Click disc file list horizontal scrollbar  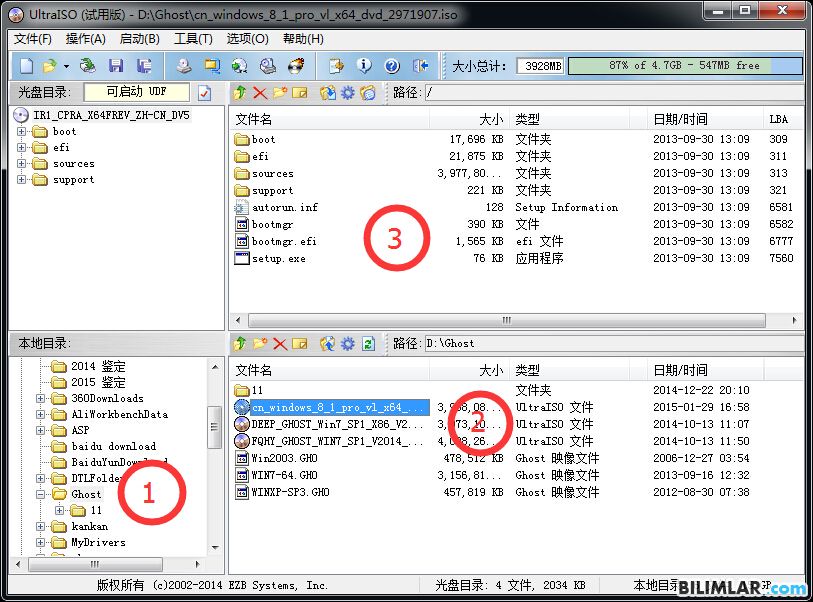pos(507,320)
